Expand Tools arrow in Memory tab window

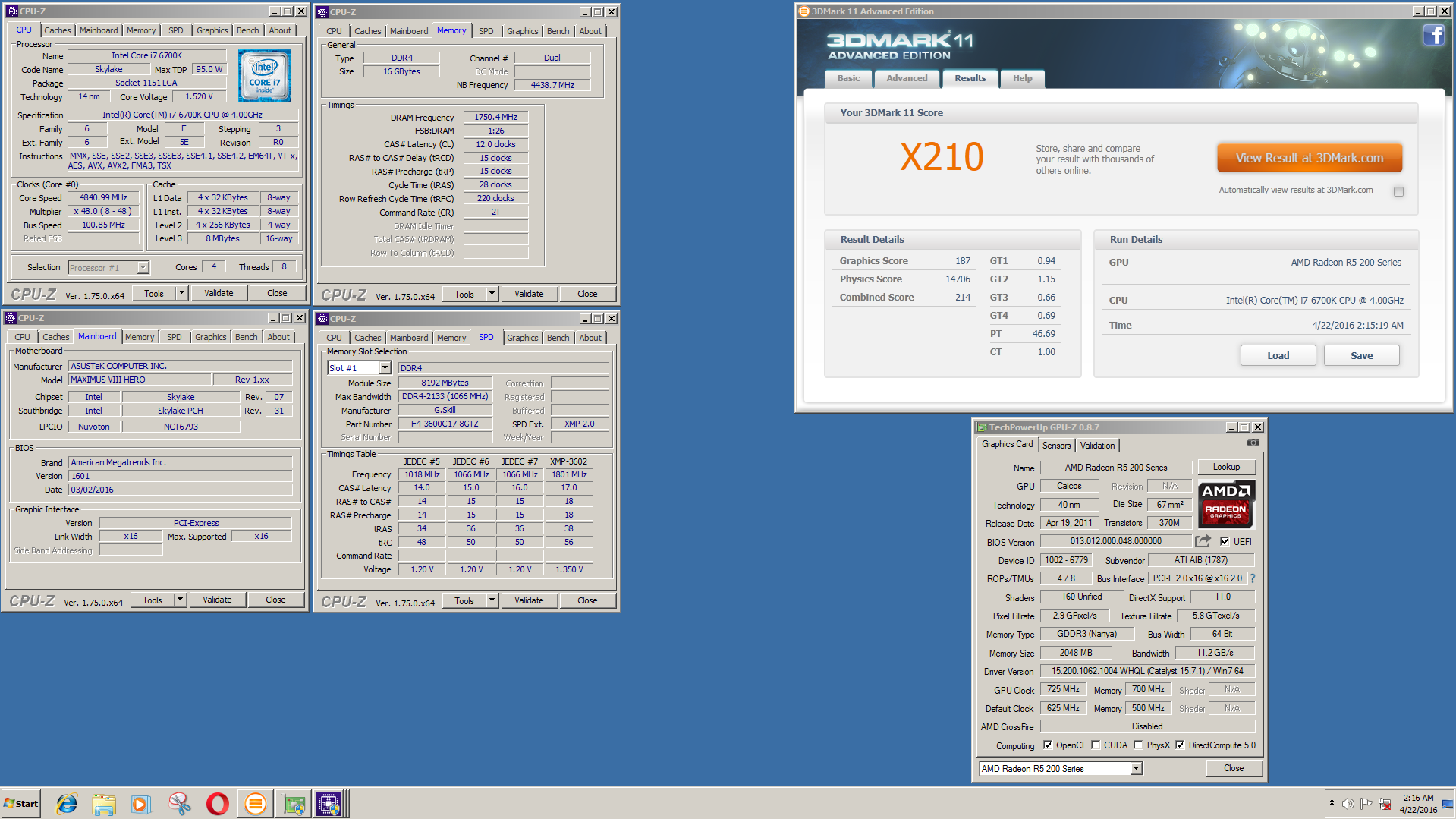492,294
